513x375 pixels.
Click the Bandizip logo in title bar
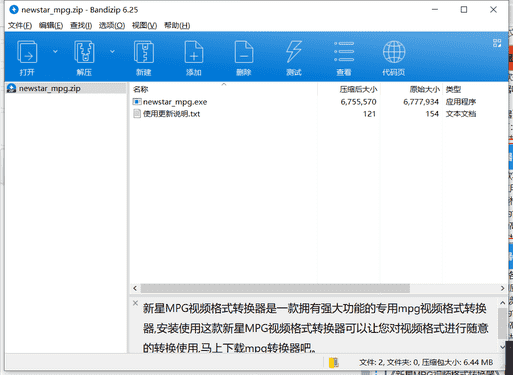point(14,10)
